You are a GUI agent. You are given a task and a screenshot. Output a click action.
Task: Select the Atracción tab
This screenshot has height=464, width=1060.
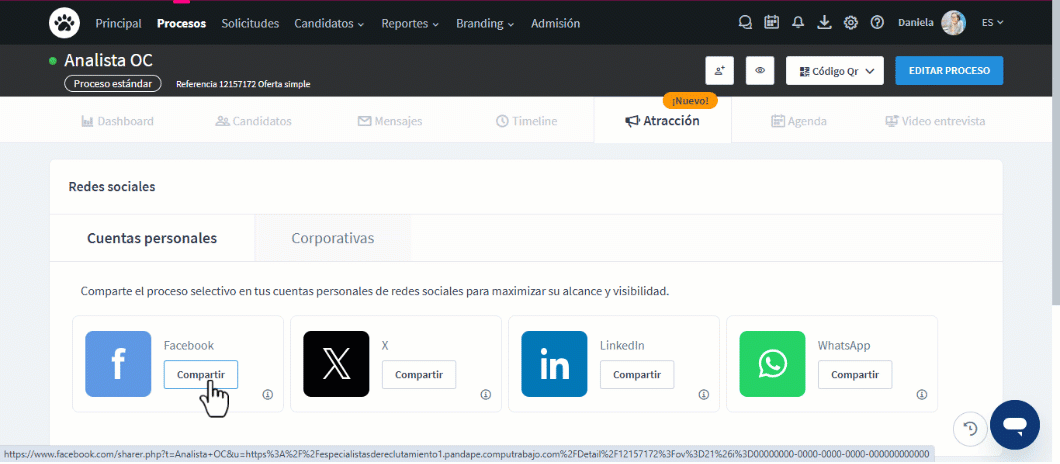[x=662, y=121]
